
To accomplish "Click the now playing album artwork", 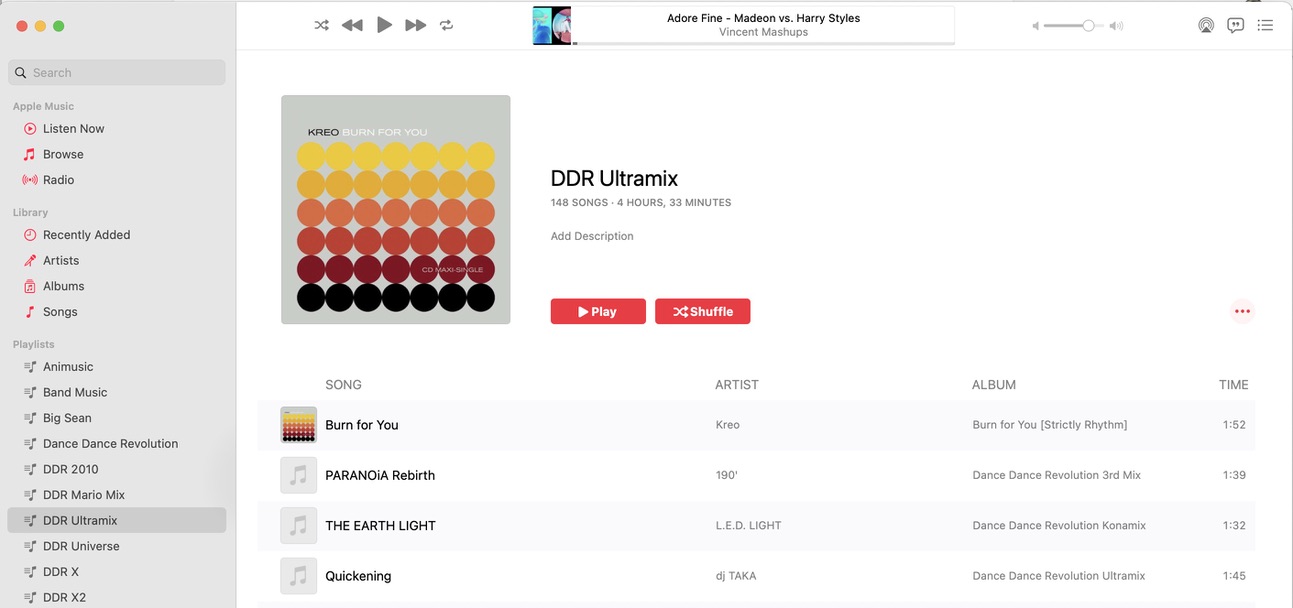I will coord(552,26).
